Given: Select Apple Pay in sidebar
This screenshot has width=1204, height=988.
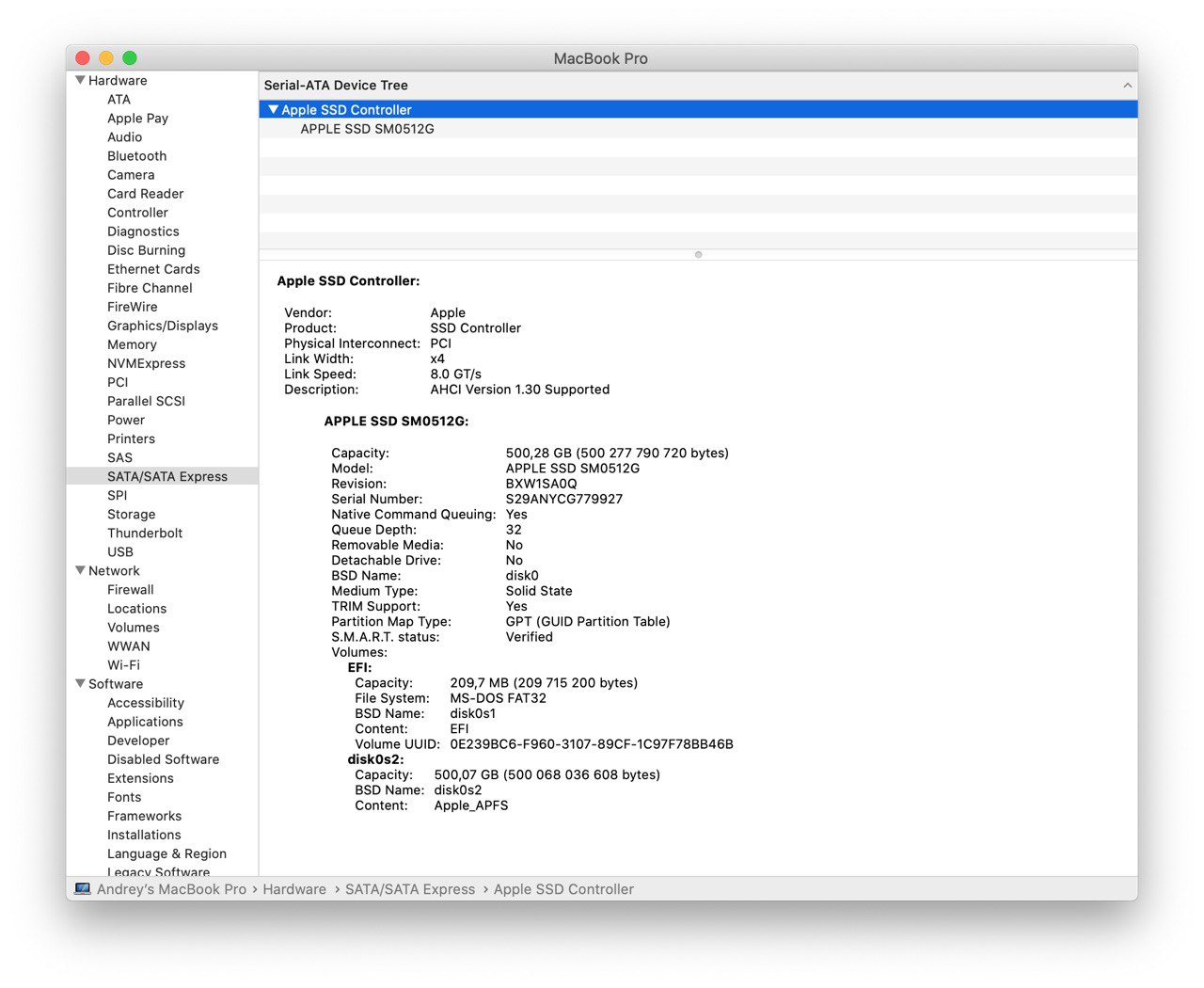Looking at the screenshot, I should coord(137,119).
